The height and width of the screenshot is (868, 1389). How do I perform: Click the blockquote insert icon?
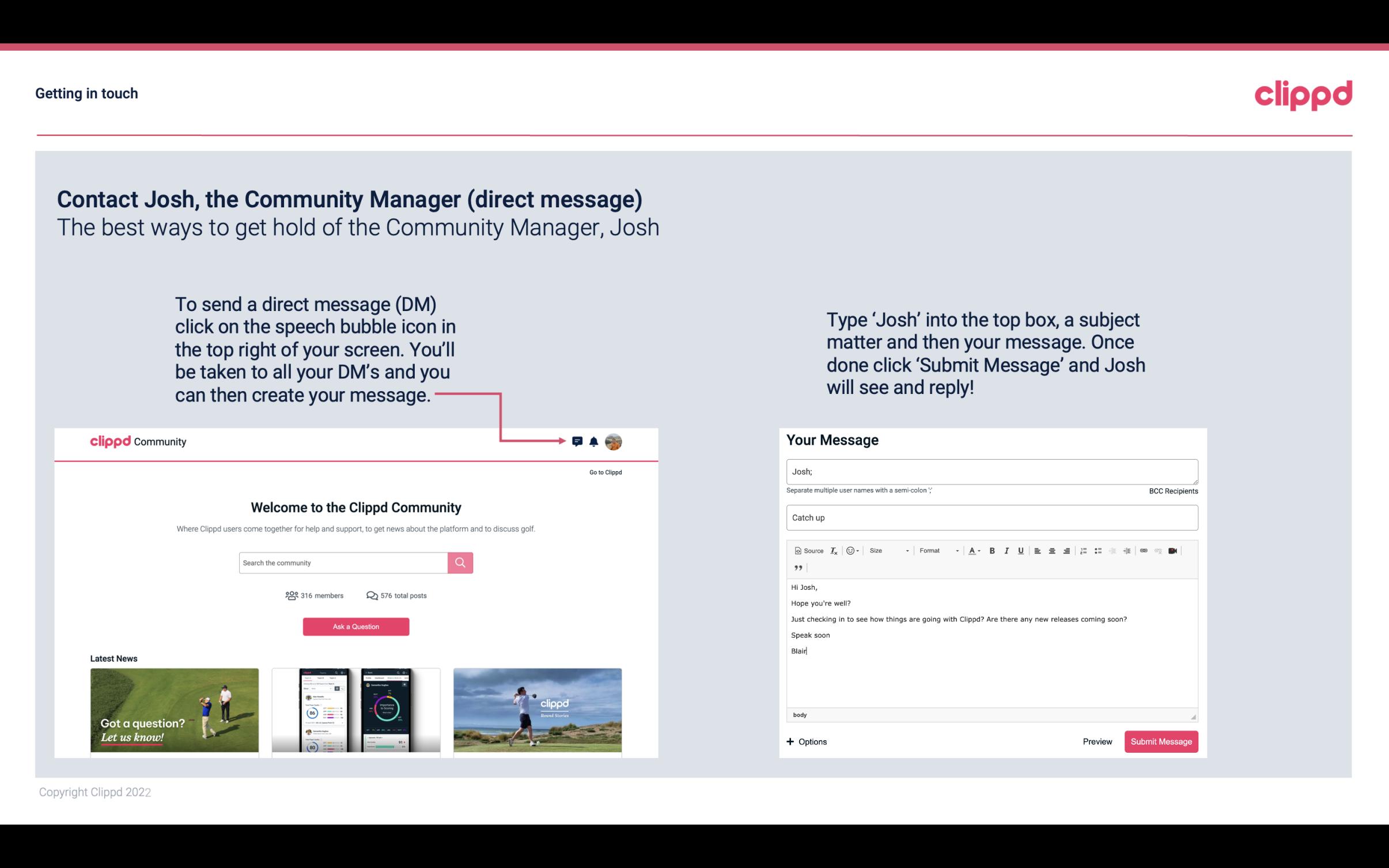[796, 567]
